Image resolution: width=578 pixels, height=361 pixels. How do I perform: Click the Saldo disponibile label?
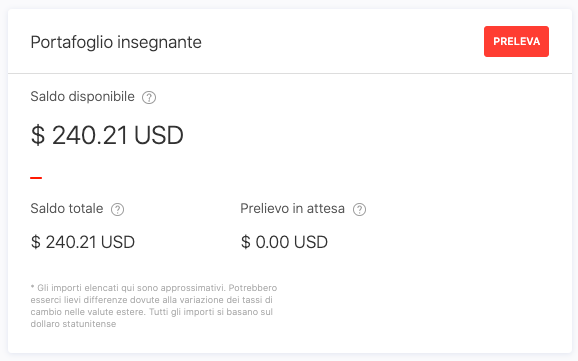point(82,97)
